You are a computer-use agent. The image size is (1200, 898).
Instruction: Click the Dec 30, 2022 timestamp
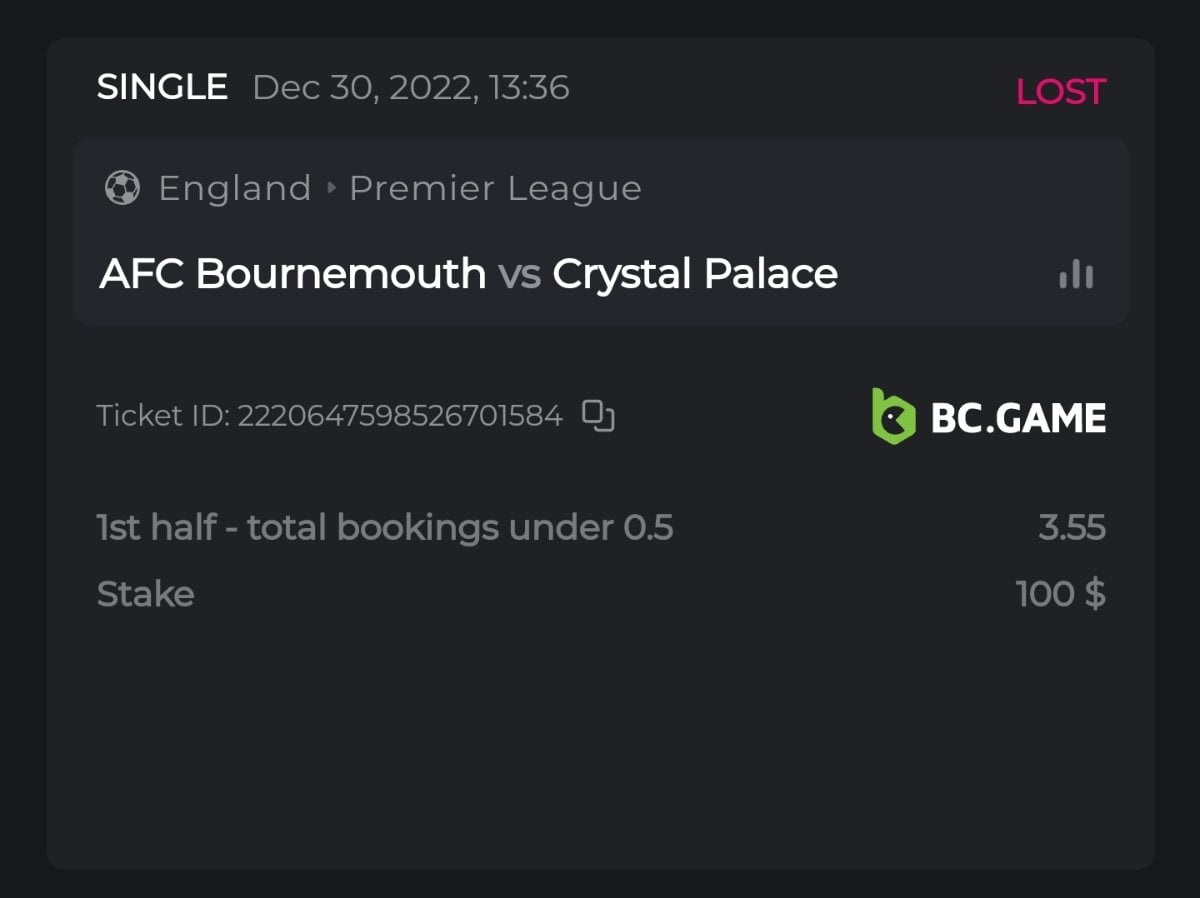coord(411,88)
